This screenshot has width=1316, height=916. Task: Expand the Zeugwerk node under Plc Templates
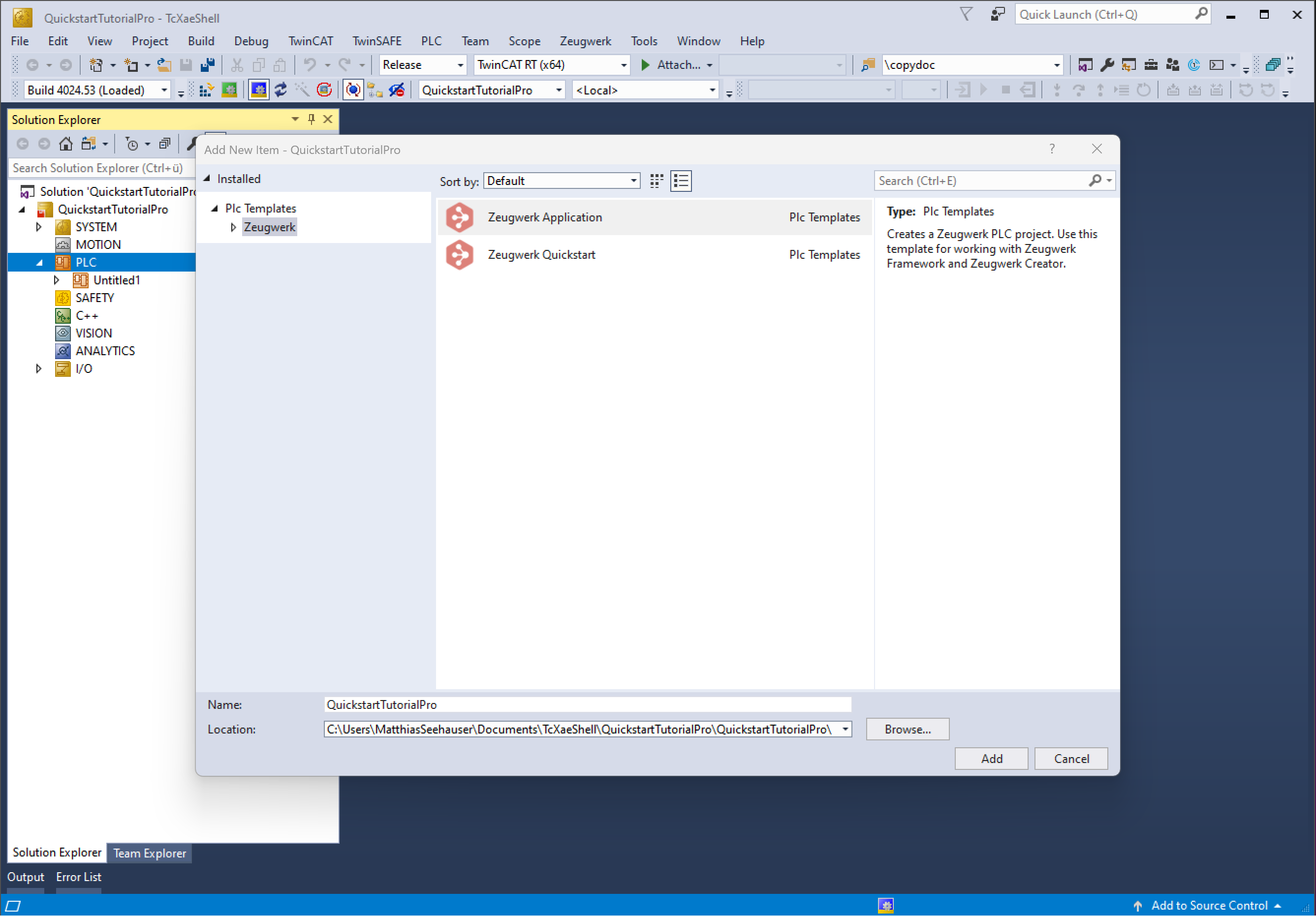[x=233, y=227]
